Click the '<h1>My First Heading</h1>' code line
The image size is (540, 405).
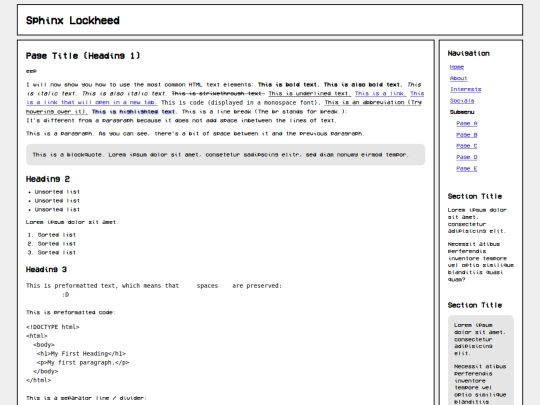[81, 354]
